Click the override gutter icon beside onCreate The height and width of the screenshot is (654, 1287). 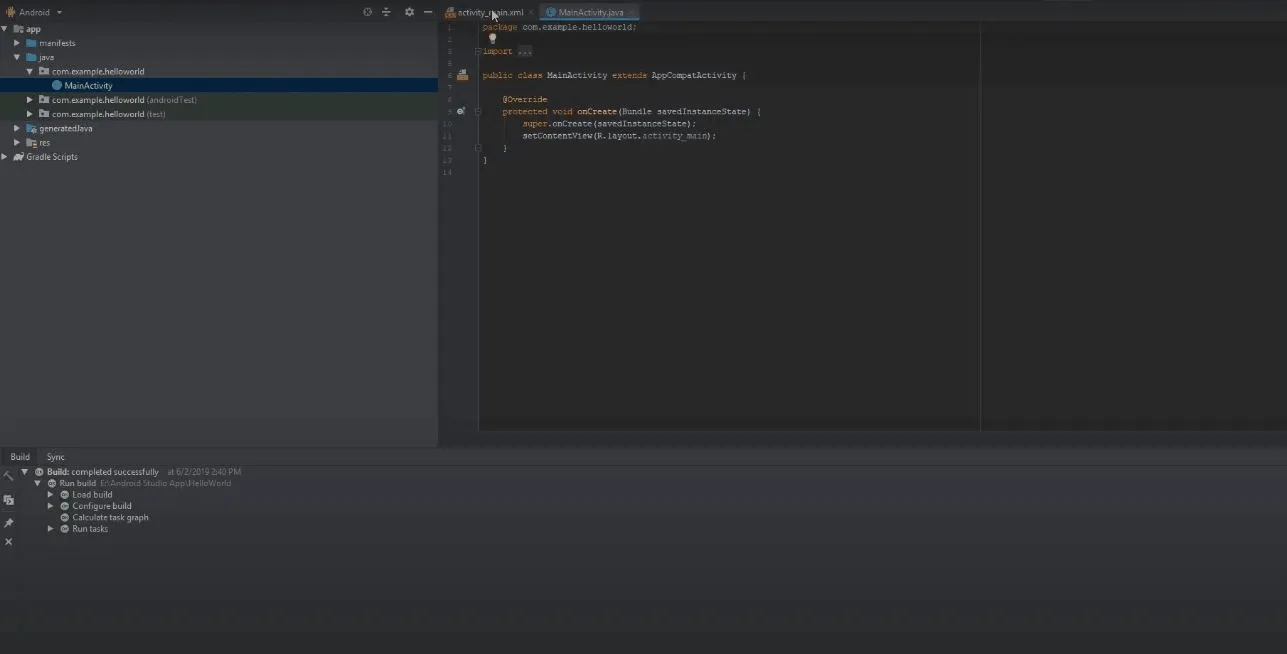pyautogui.click(x=461, y=111)
